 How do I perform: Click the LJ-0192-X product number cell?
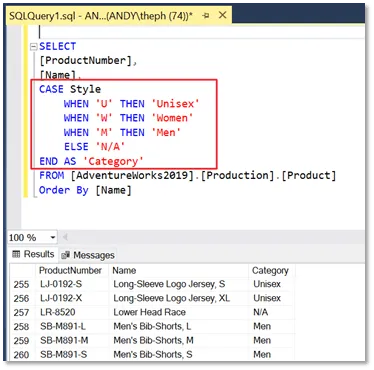pos(61,298)
